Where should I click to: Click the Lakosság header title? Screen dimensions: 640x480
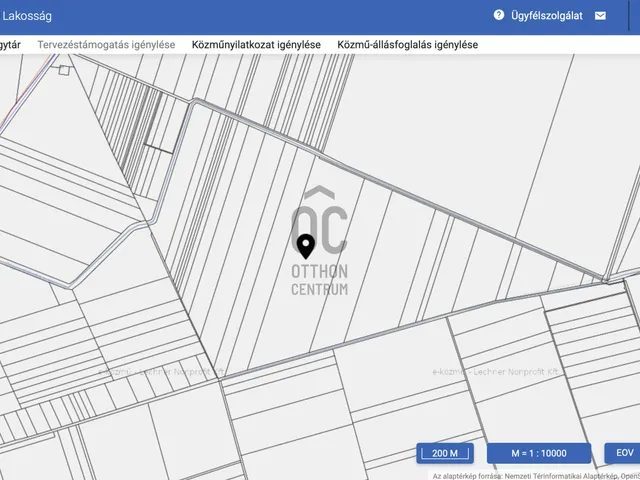coord(27,16)
